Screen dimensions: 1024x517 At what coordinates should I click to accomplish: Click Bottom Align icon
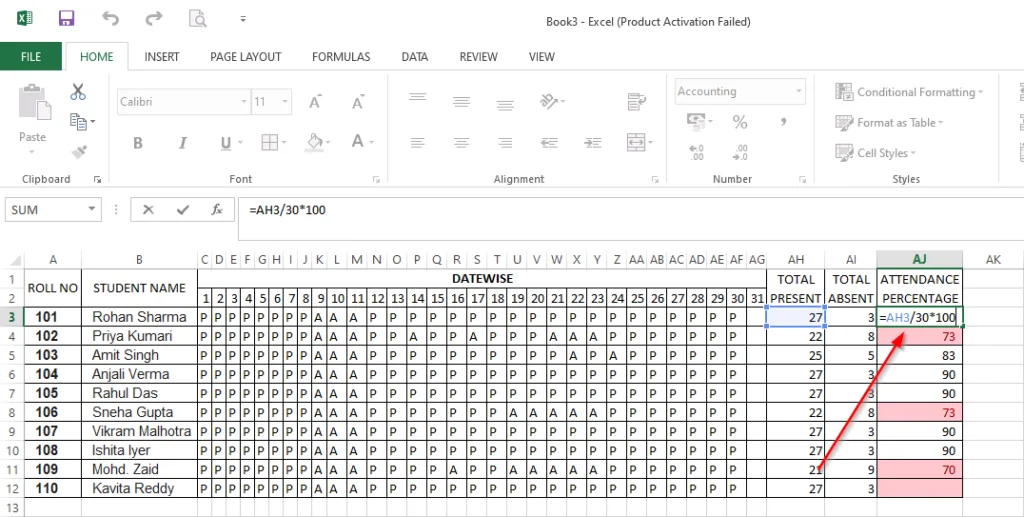pos(505,104)
